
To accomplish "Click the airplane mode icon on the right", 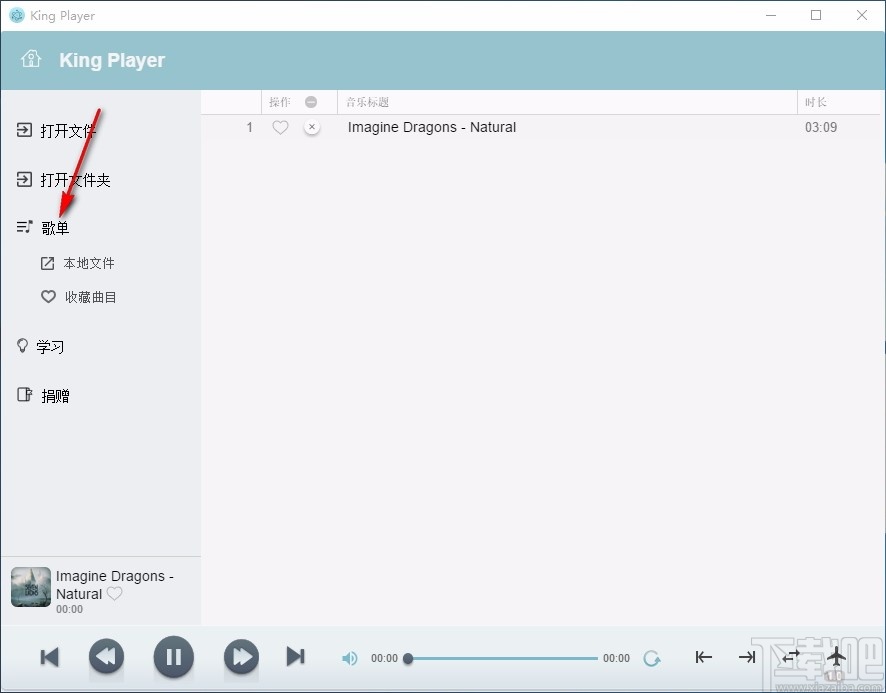I will pos(837,658).
